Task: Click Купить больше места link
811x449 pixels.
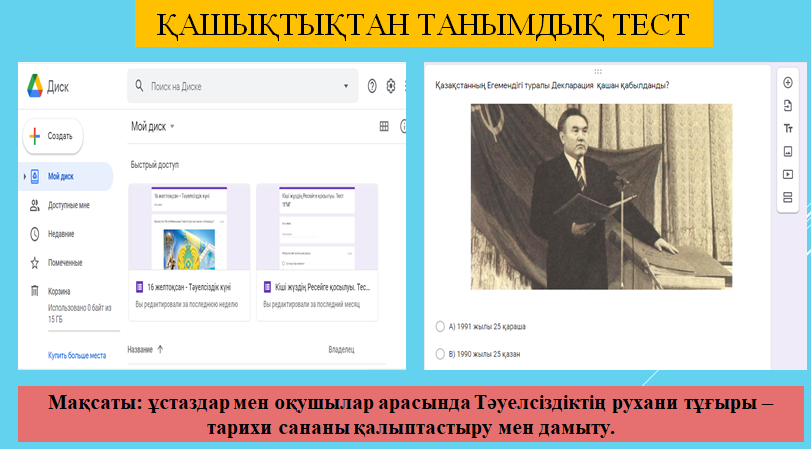Action: pyautogui.click(x=77, y=355)
